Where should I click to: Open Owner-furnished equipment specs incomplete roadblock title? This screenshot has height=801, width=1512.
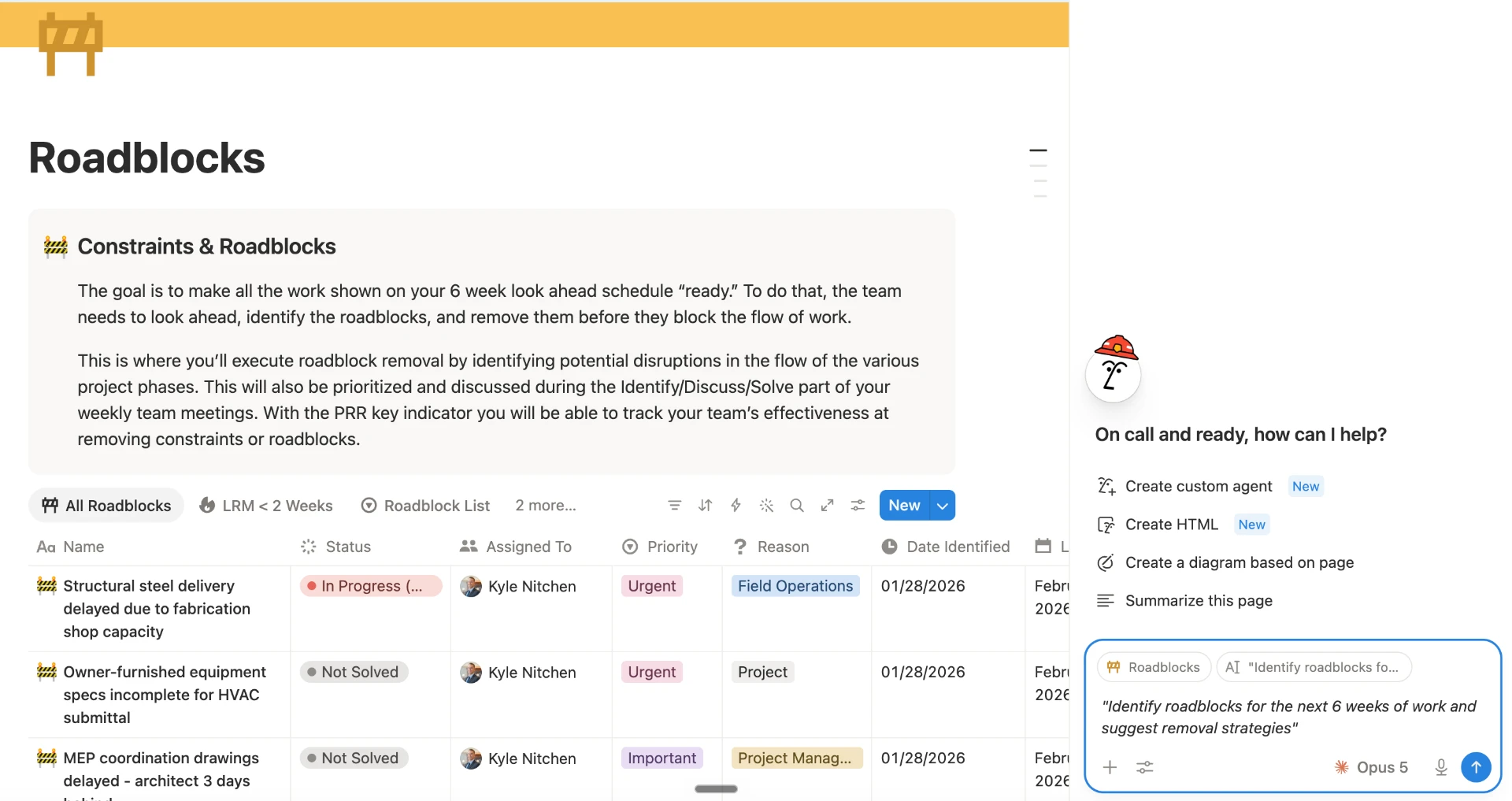point(165,695)
